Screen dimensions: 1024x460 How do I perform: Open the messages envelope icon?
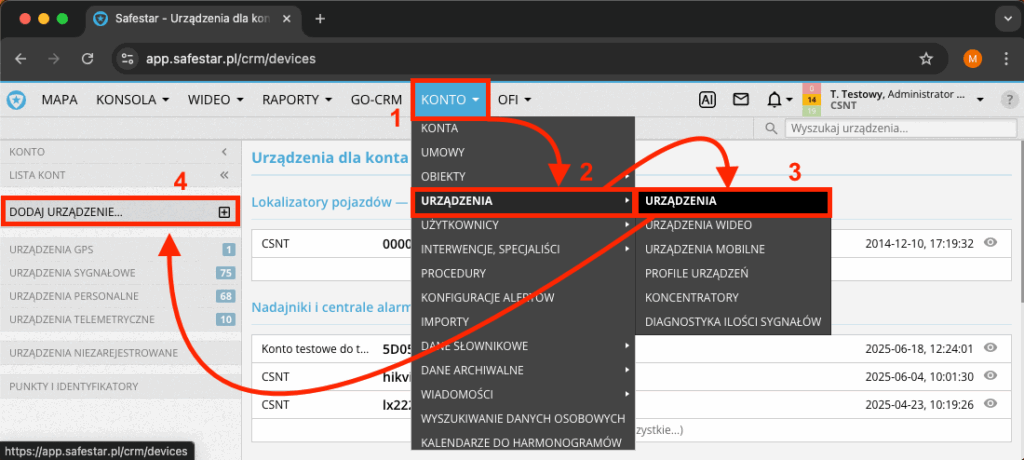(x=741, y=100)
